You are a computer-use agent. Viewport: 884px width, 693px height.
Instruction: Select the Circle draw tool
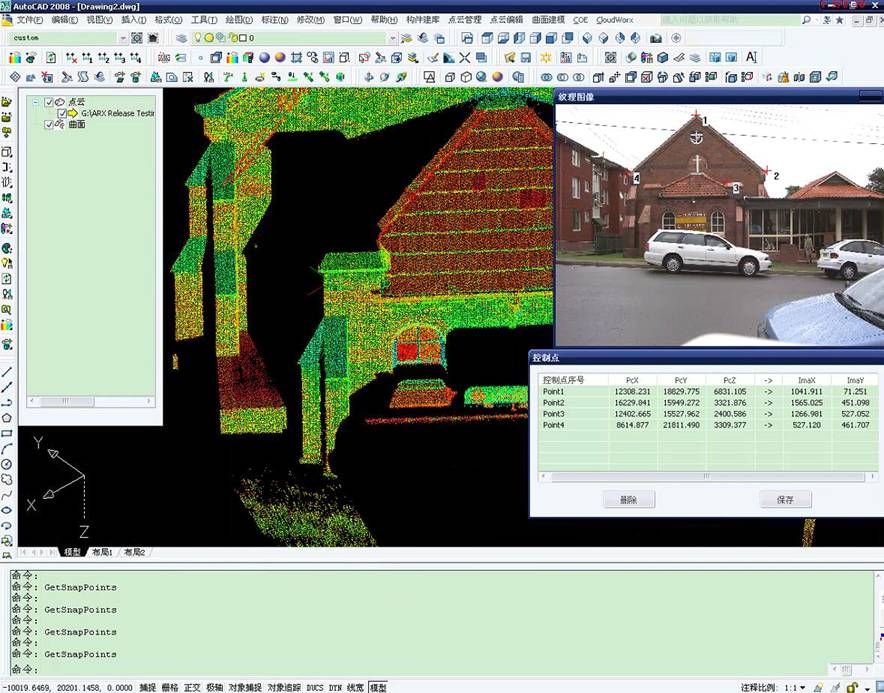[x=7, y=464]
